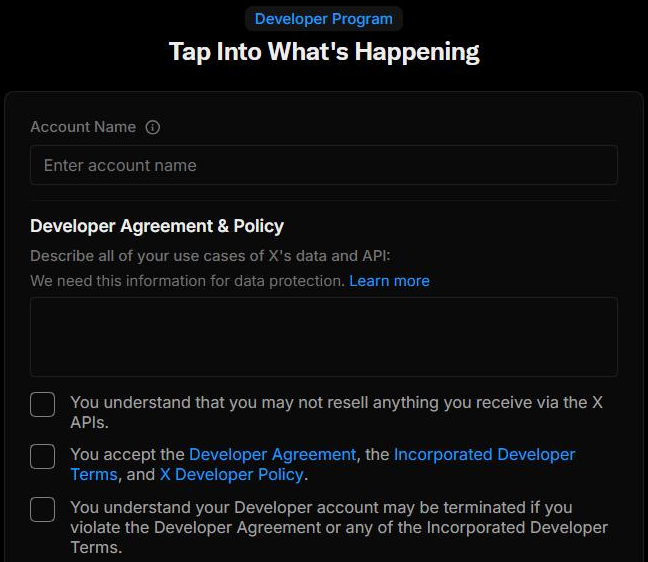The width and height of the screenshot is (648, 562).
Task: Click the Account Name info icon
Action: click(152, 127)
